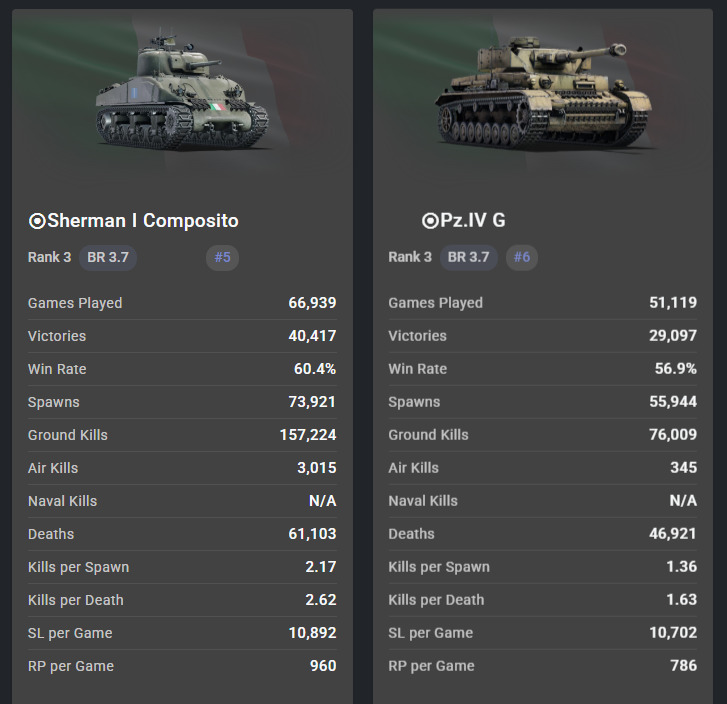Image resolution: width=727 pixels, height=704 pixels.
Task: Select the #6 ranking badge
Action: point(522,257)
